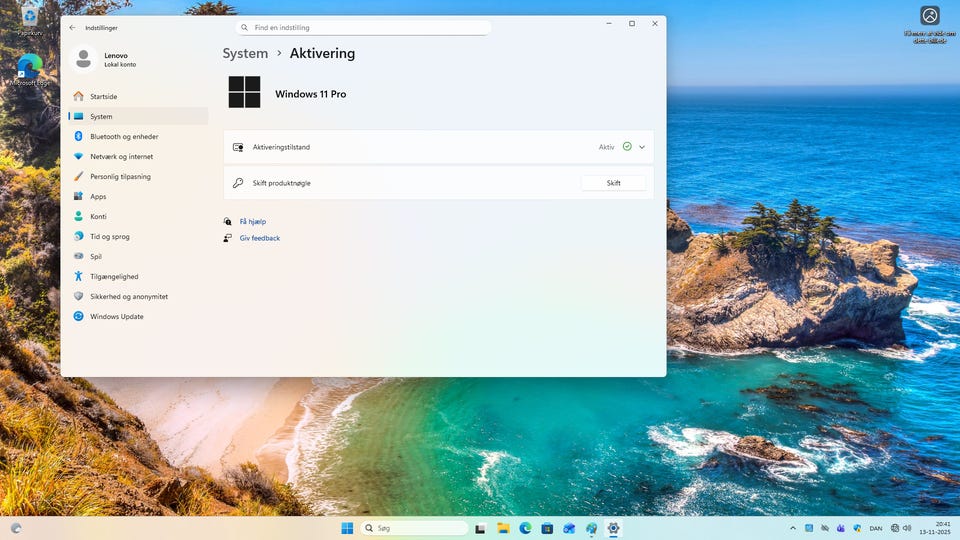Image resolution: width=960 pixels, height=540 pixels.
Task: Click the Aktiveringstilstand row icon
Action: [238, 147]
